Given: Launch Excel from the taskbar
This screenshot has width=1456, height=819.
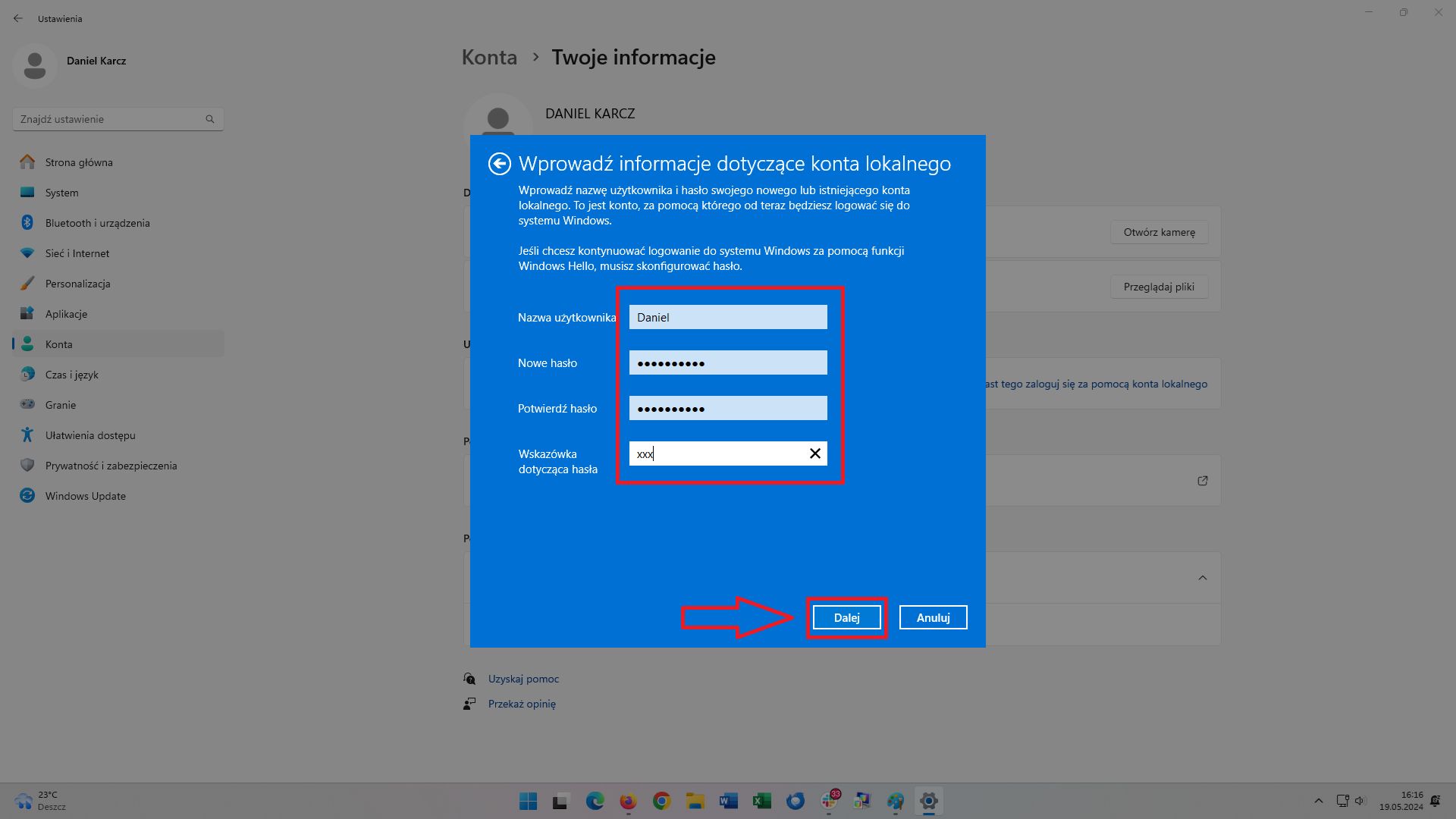Looking at the screenshot, I should pyautogui.click(x=761, y=801).
